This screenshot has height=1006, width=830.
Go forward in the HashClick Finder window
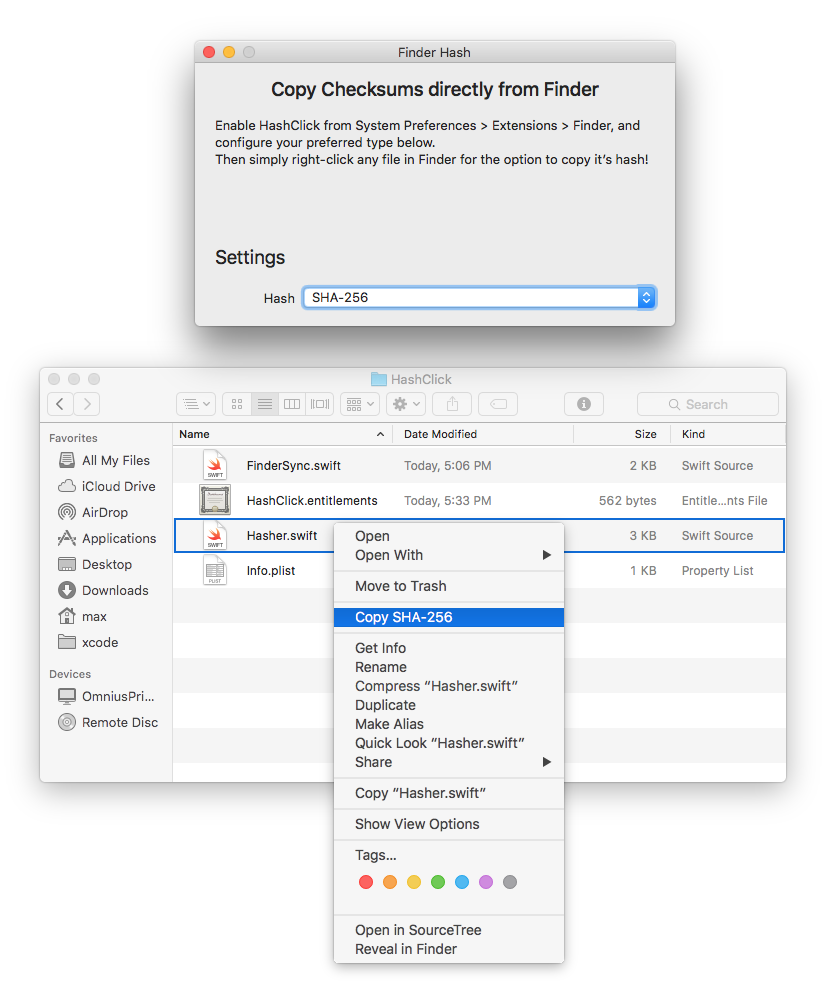point(87,404)
